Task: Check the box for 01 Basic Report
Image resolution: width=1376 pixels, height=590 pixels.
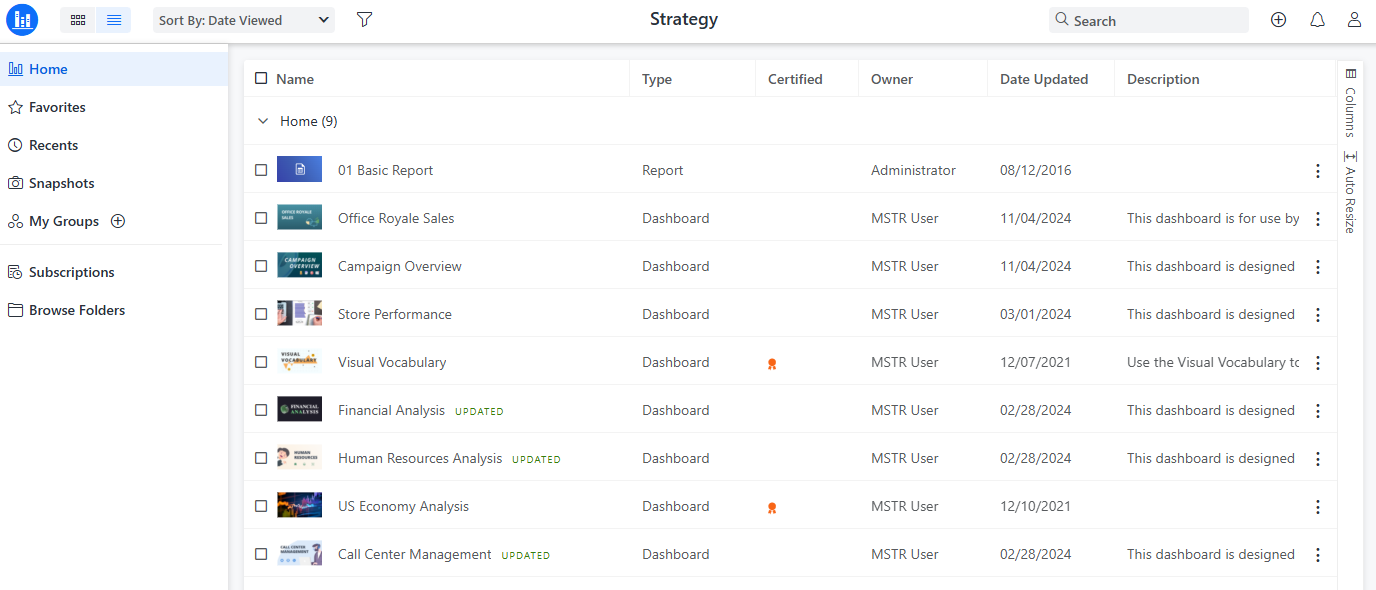Action: (261, 171)
